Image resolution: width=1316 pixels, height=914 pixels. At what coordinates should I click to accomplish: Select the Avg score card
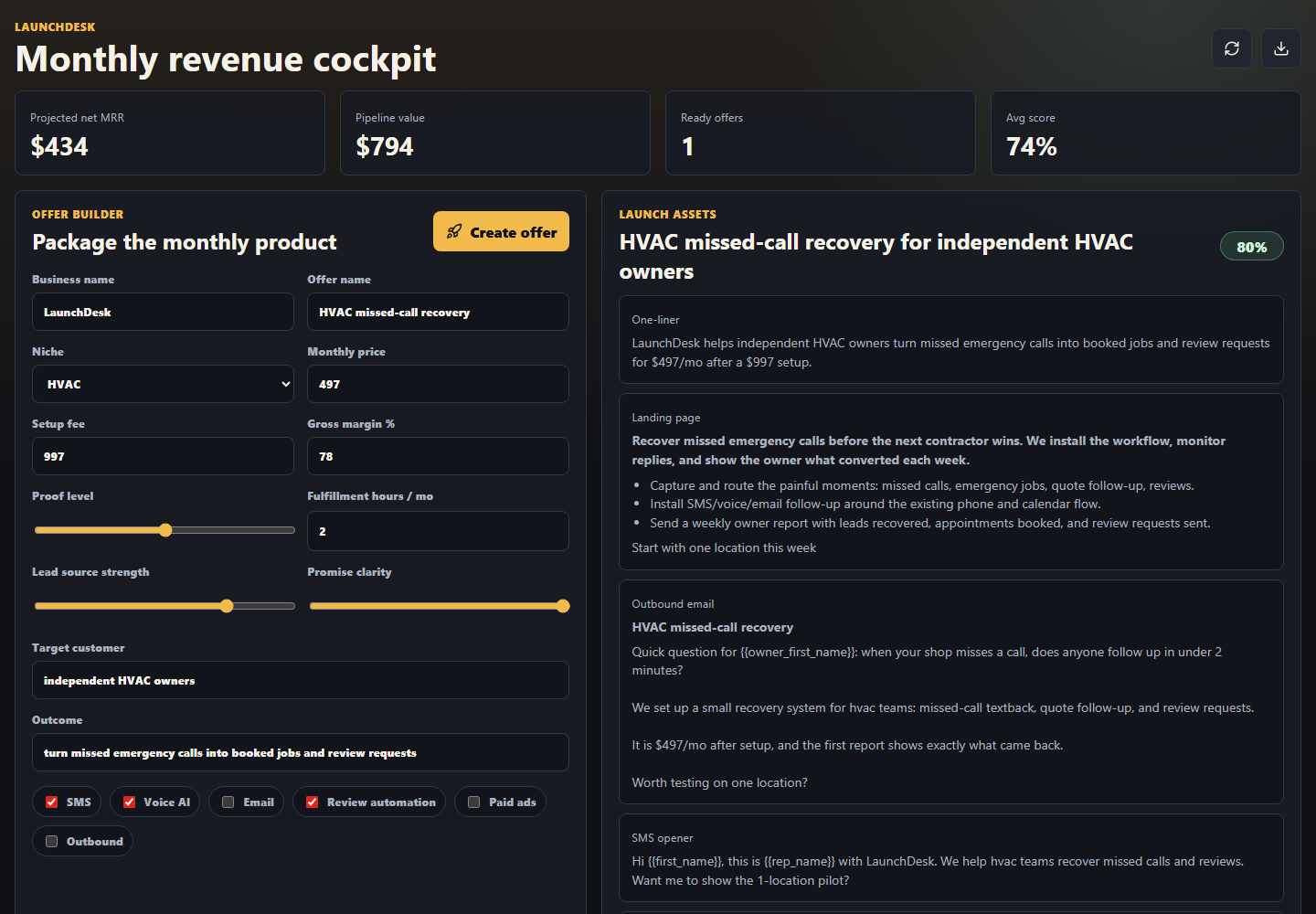(1146, 133)
